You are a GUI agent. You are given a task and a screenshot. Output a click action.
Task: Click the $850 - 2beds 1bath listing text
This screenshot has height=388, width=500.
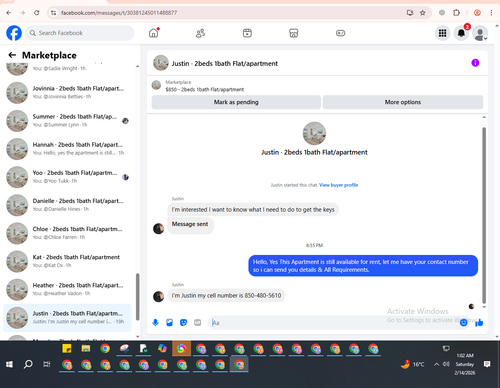(x=205, y=89)
